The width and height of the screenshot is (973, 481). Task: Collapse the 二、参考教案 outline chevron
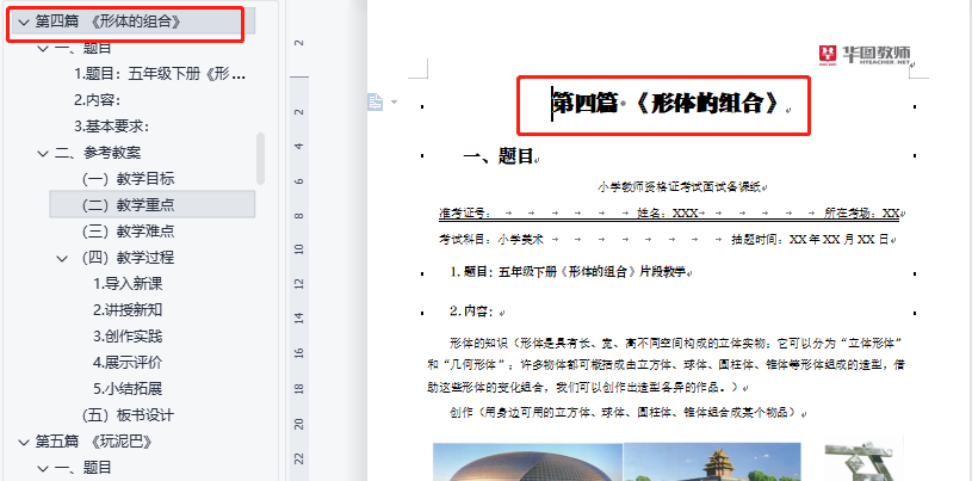[x=43, y=153]
